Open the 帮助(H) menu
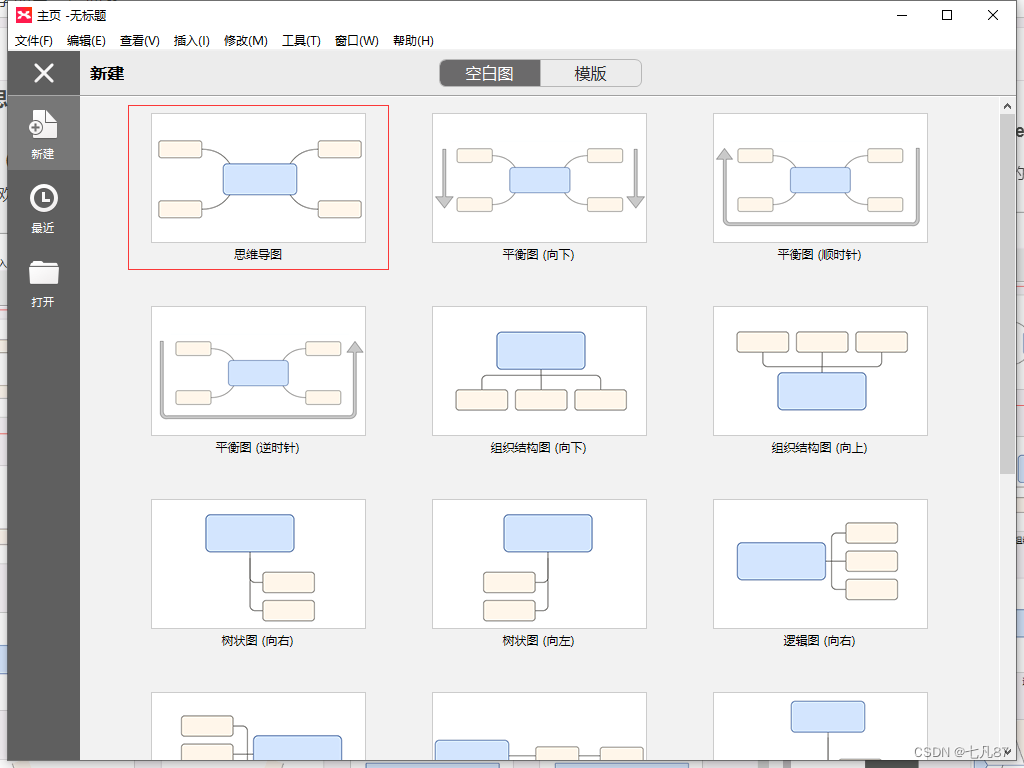Image resolution: width=1024 pixels, height=768 pixels. pos(413,40)
